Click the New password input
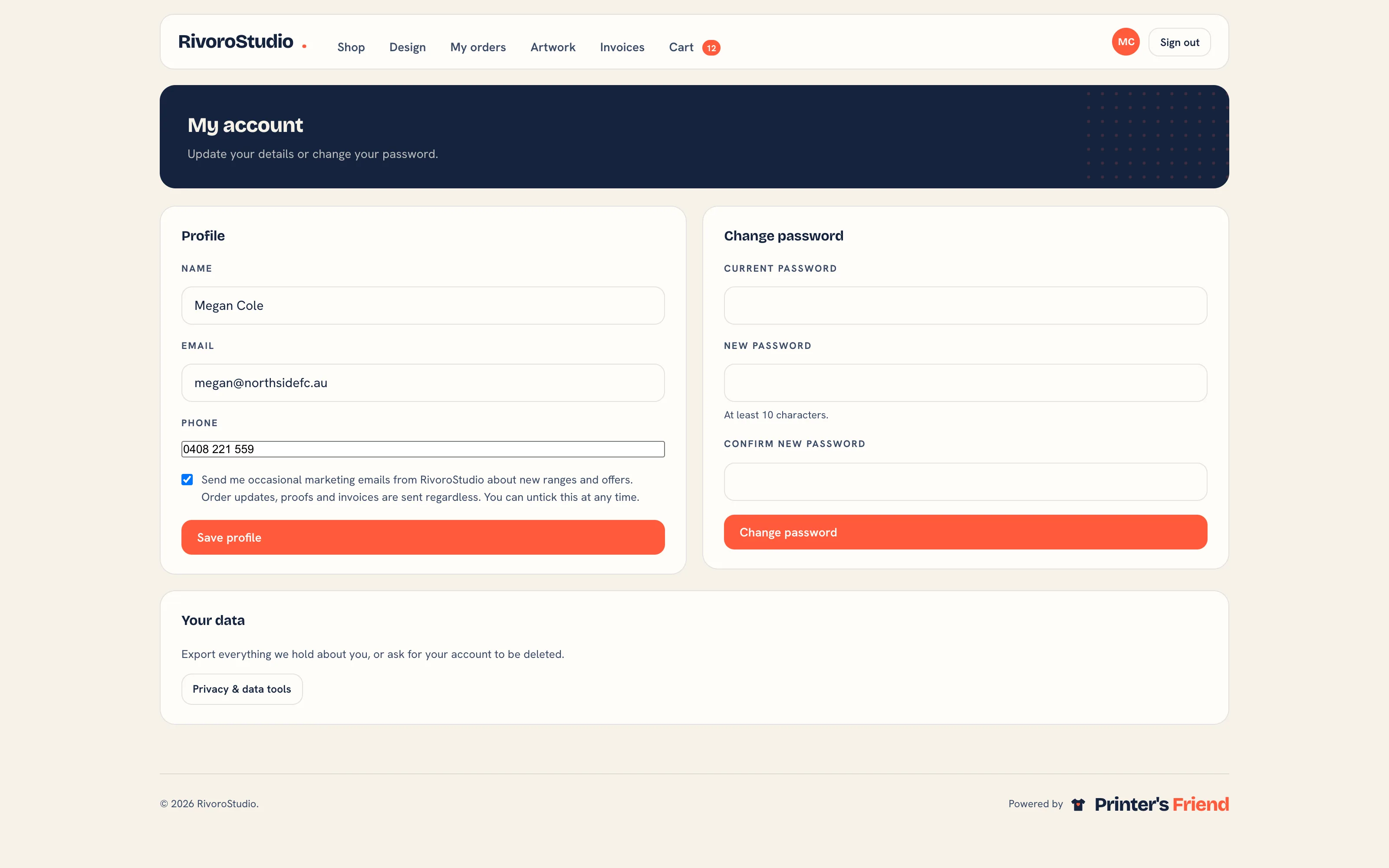Viewport: 1389px width, 868px height. (965, 383)
